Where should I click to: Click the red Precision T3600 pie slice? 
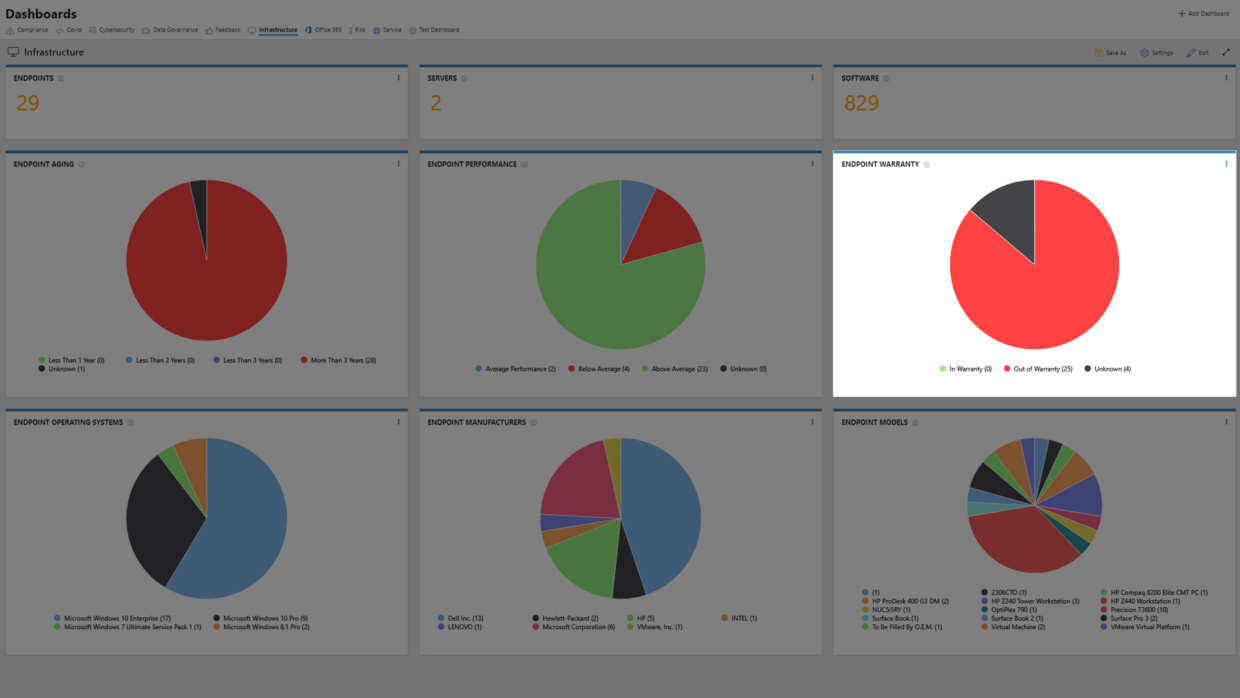click(1020, 540)
